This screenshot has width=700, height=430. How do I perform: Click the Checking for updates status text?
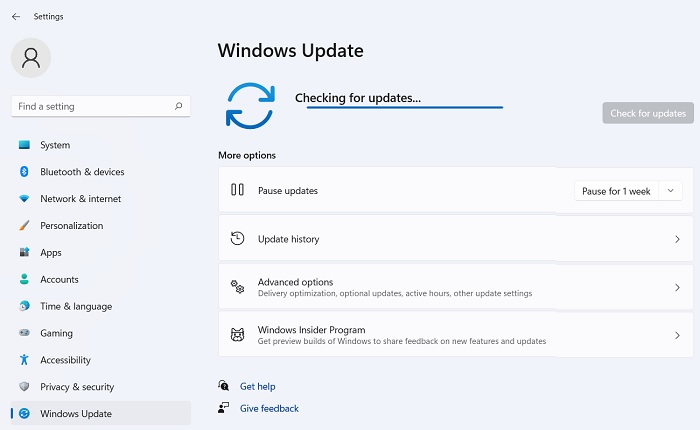tap(358, 97)
